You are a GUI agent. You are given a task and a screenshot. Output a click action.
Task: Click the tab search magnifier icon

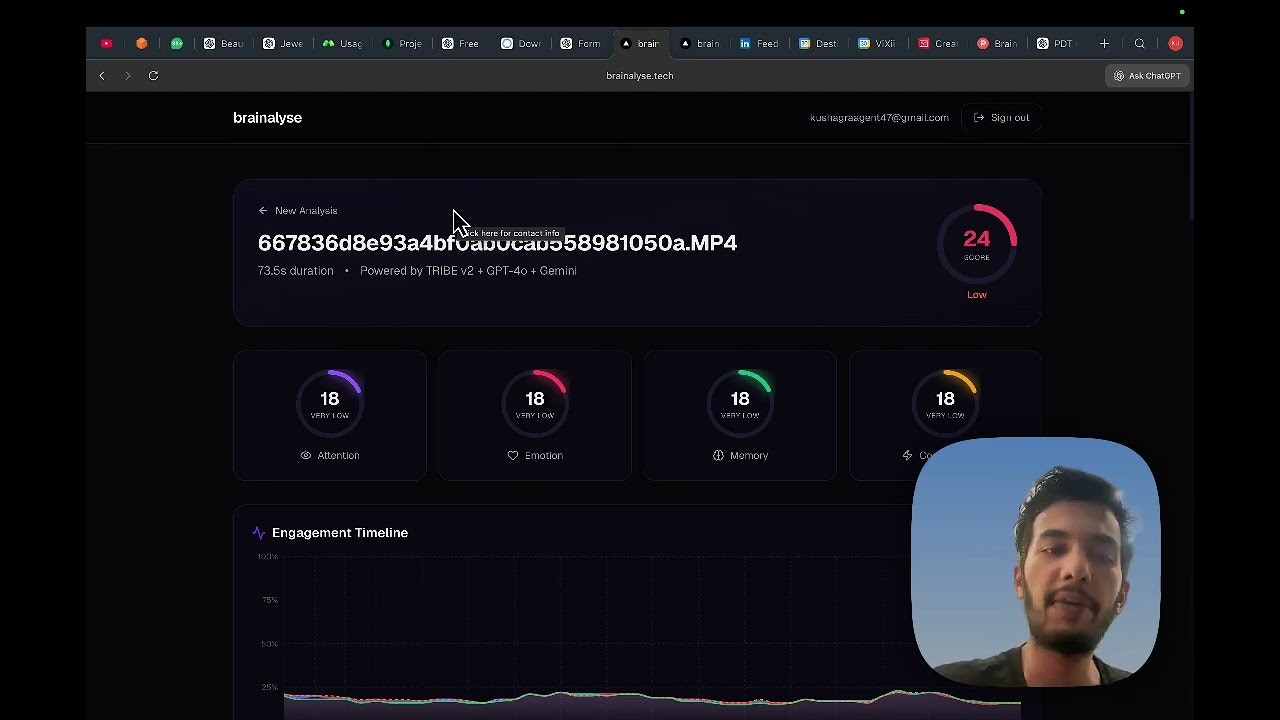pos(1140,43)
